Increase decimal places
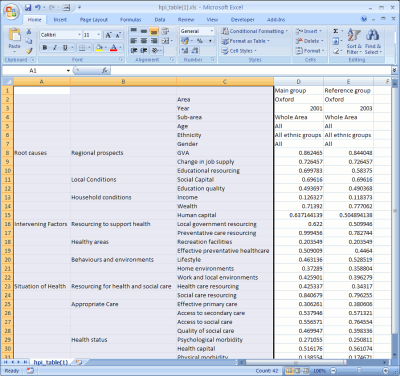This screenshot has width=400, height=376. pyautogui.click(x=185, y=51)
